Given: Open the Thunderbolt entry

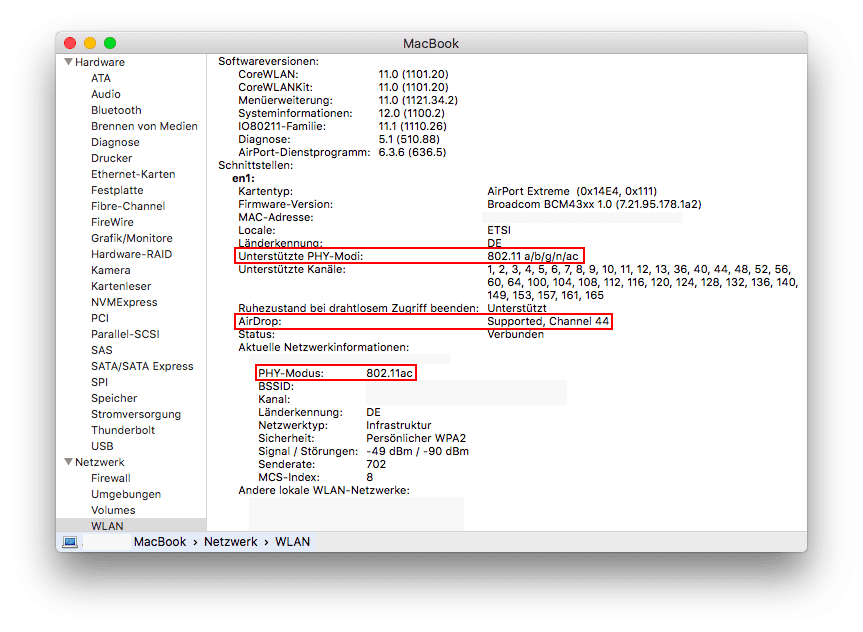Looking at the screenshot, I should 123,429.
